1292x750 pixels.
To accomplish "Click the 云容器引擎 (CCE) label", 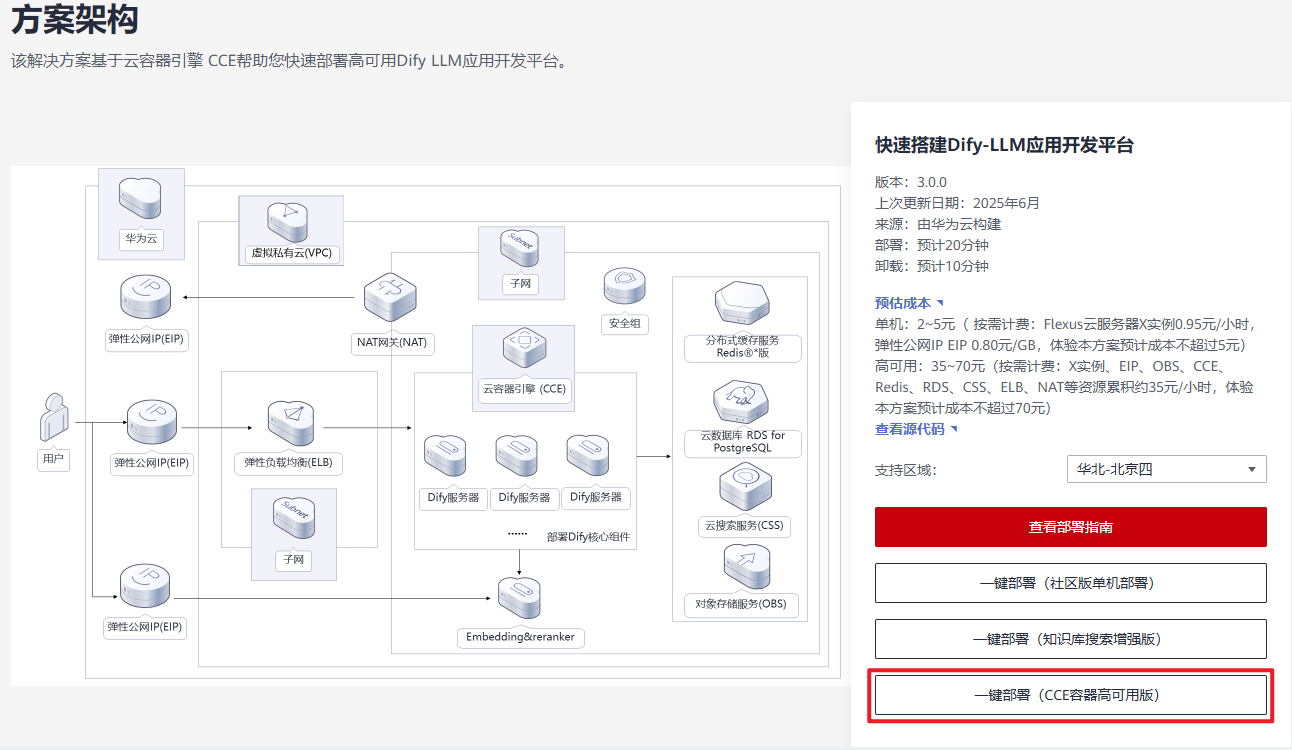I will click(524, 390).
